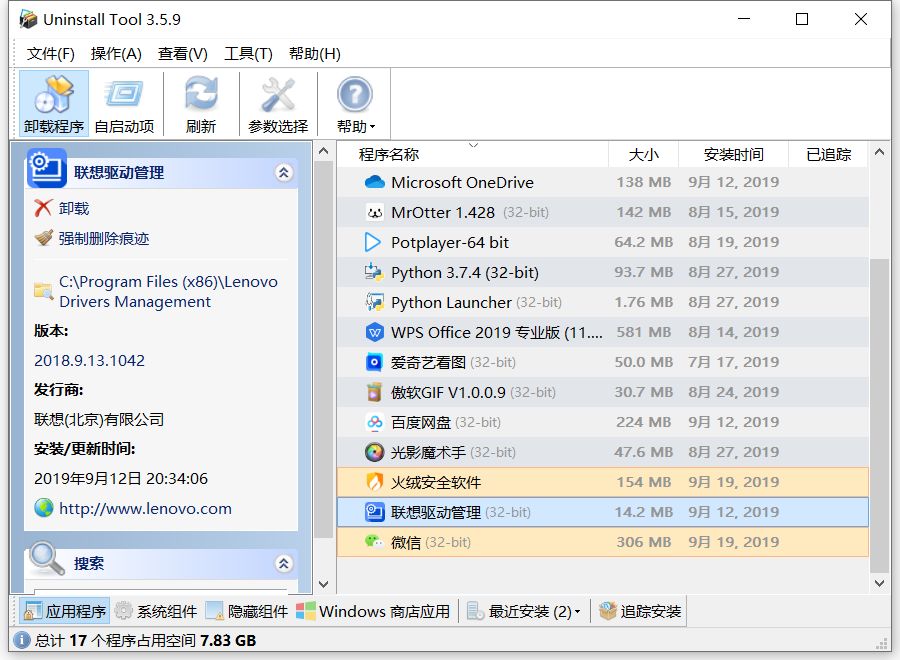Click the 刷新 refresh toolbar icon

(x=201, y=103)
